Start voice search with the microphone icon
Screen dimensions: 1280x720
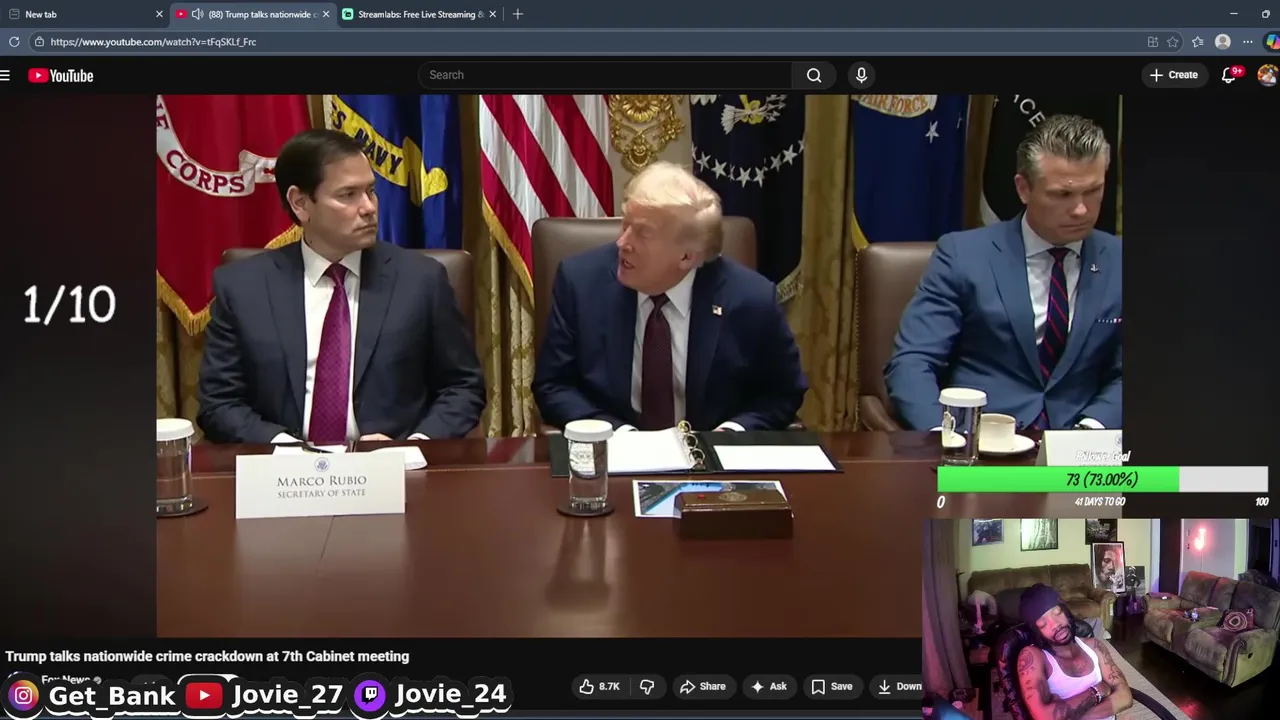pyautogui.click(x=861, y=75)
